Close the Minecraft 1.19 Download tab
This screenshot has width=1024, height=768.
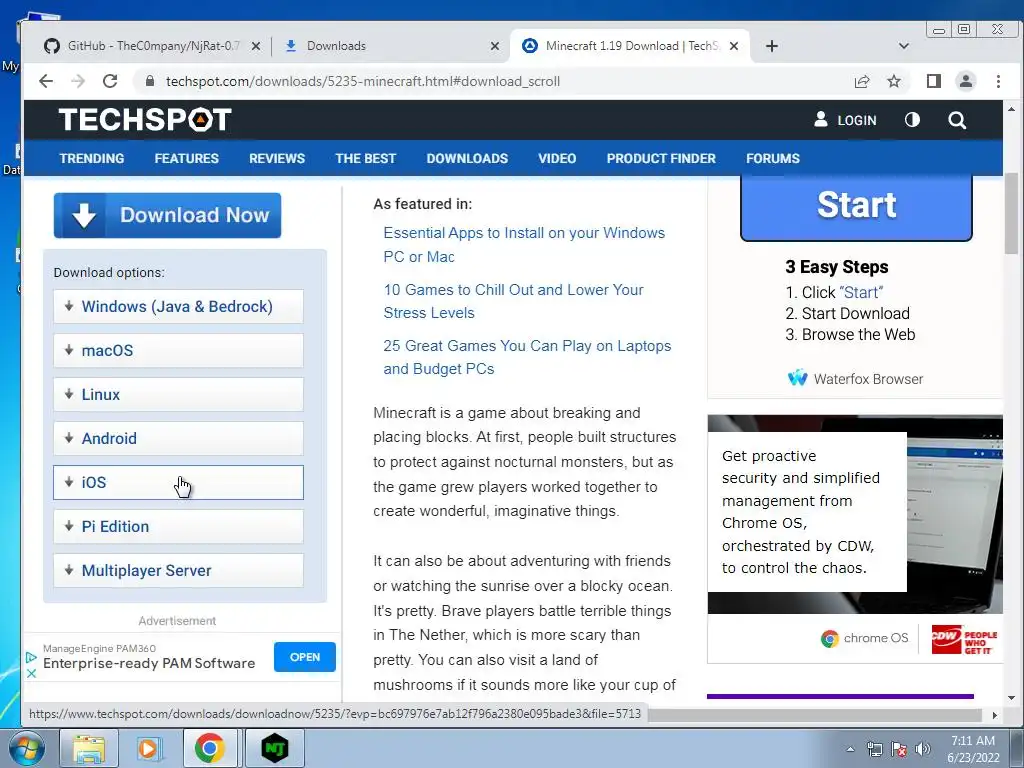click(734, 46)
